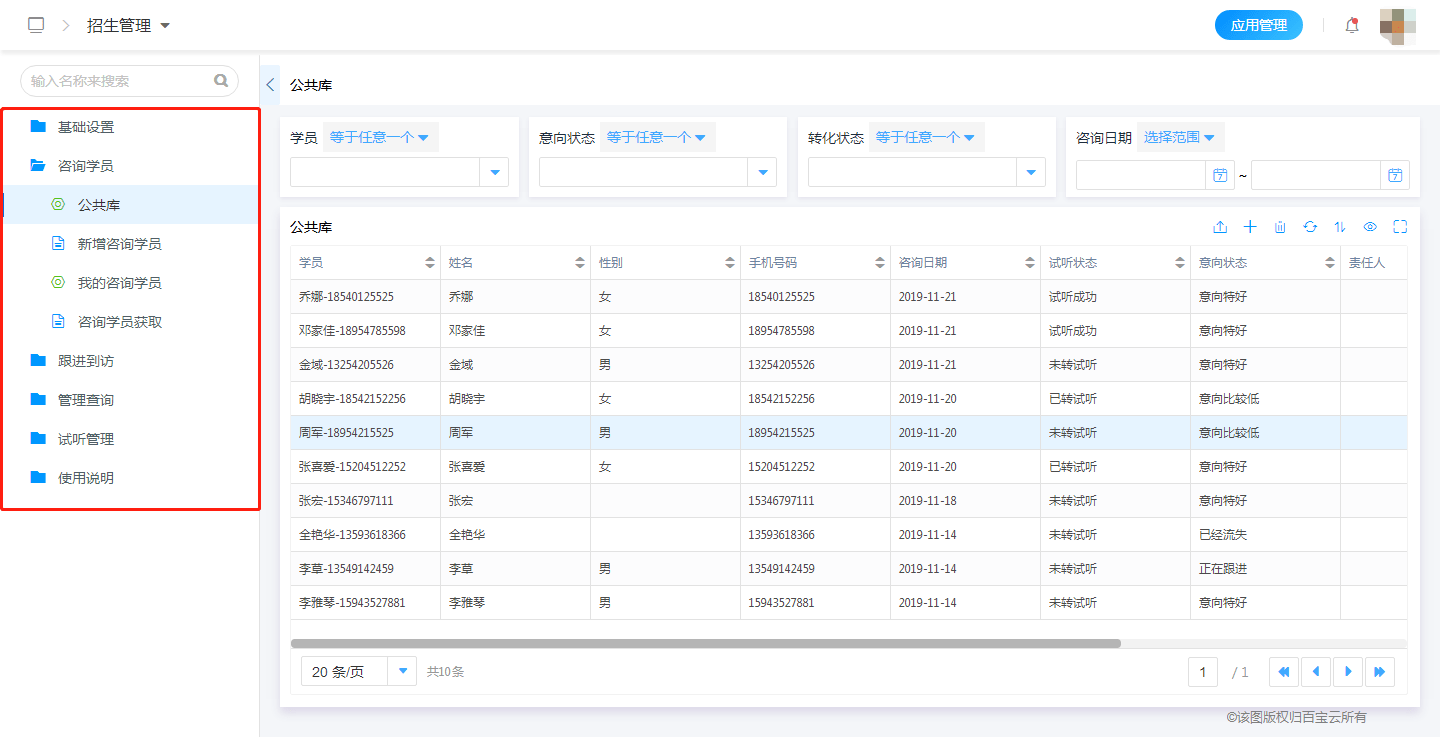Jump to last page with pagination control
Screen dimensions: 1440x737
click(x=1380, y=671)
